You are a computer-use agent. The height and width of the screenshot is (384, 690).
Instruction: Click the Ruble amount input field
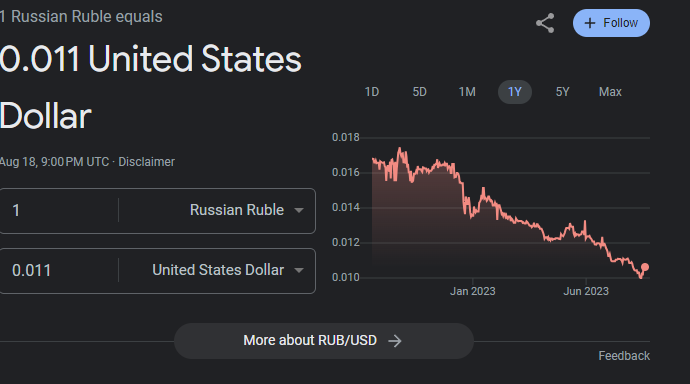(59, 210)
